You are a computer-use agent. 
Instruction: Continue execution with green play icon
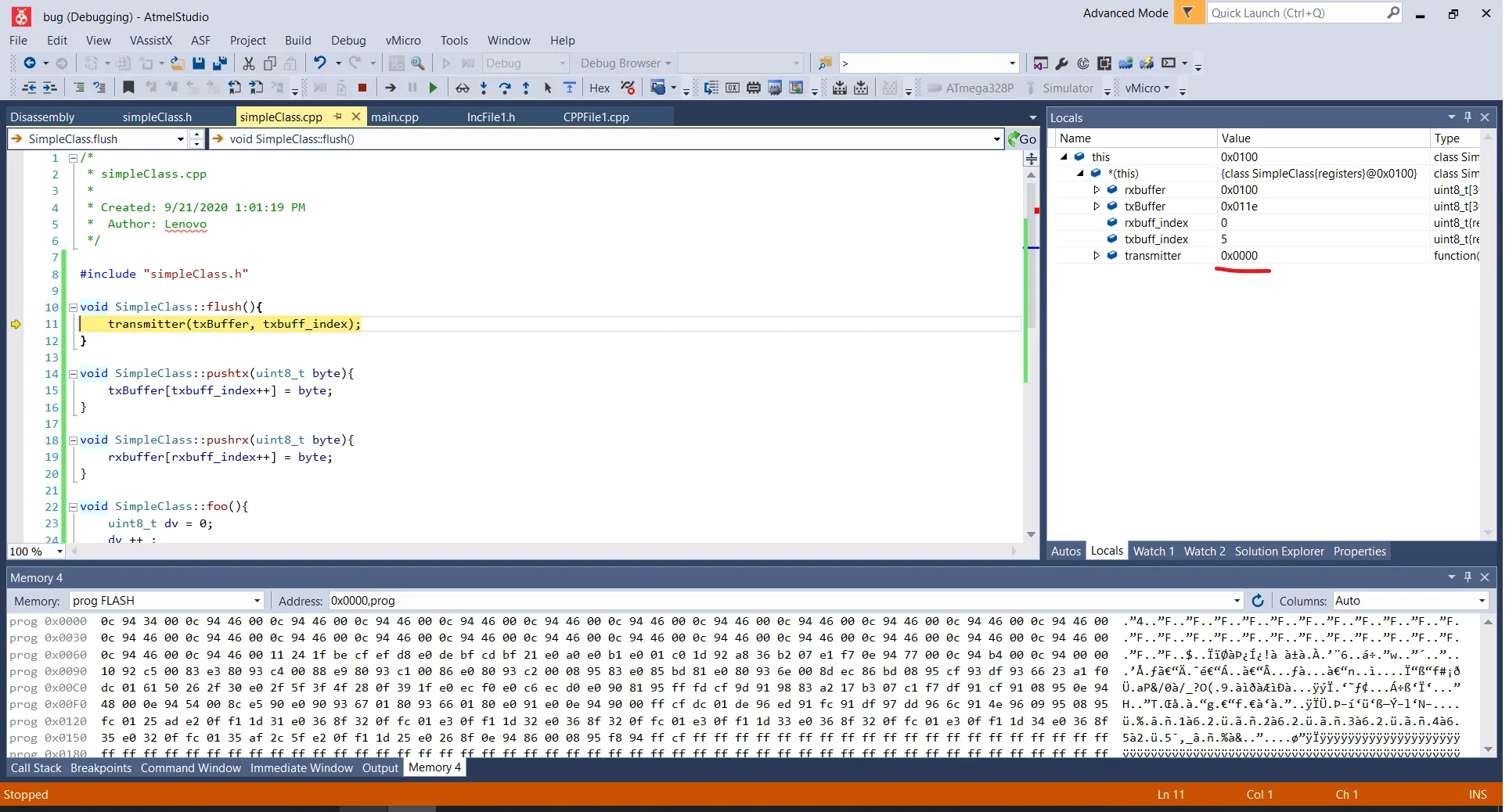click(x=433, y=88)
